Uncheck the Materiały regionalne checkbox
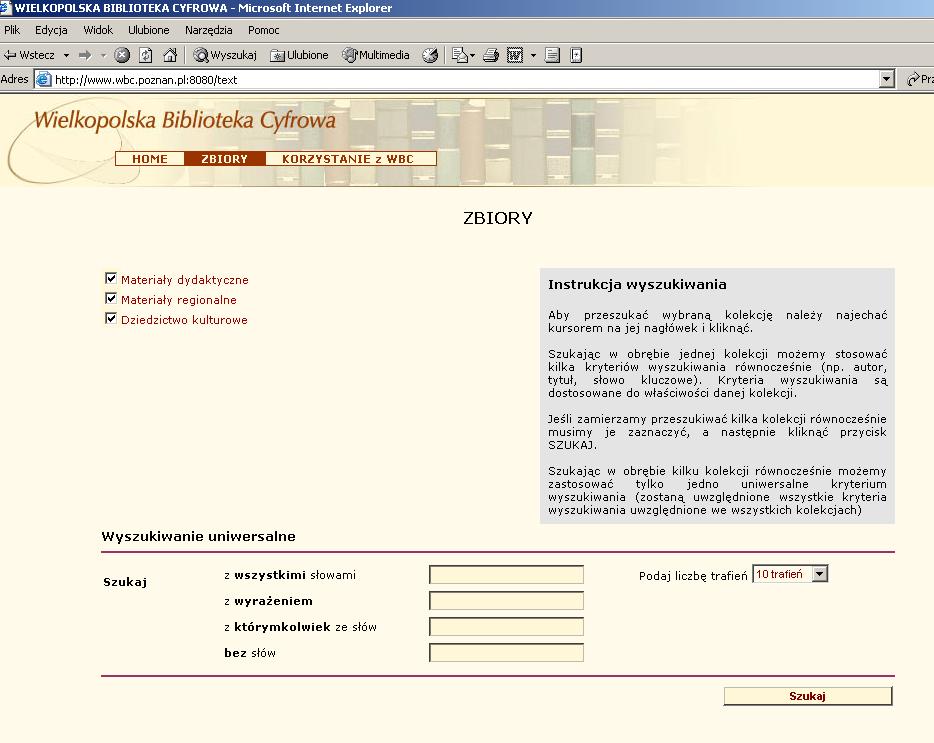The width and height of the screenshot is (934, 743). pos(111,299)
